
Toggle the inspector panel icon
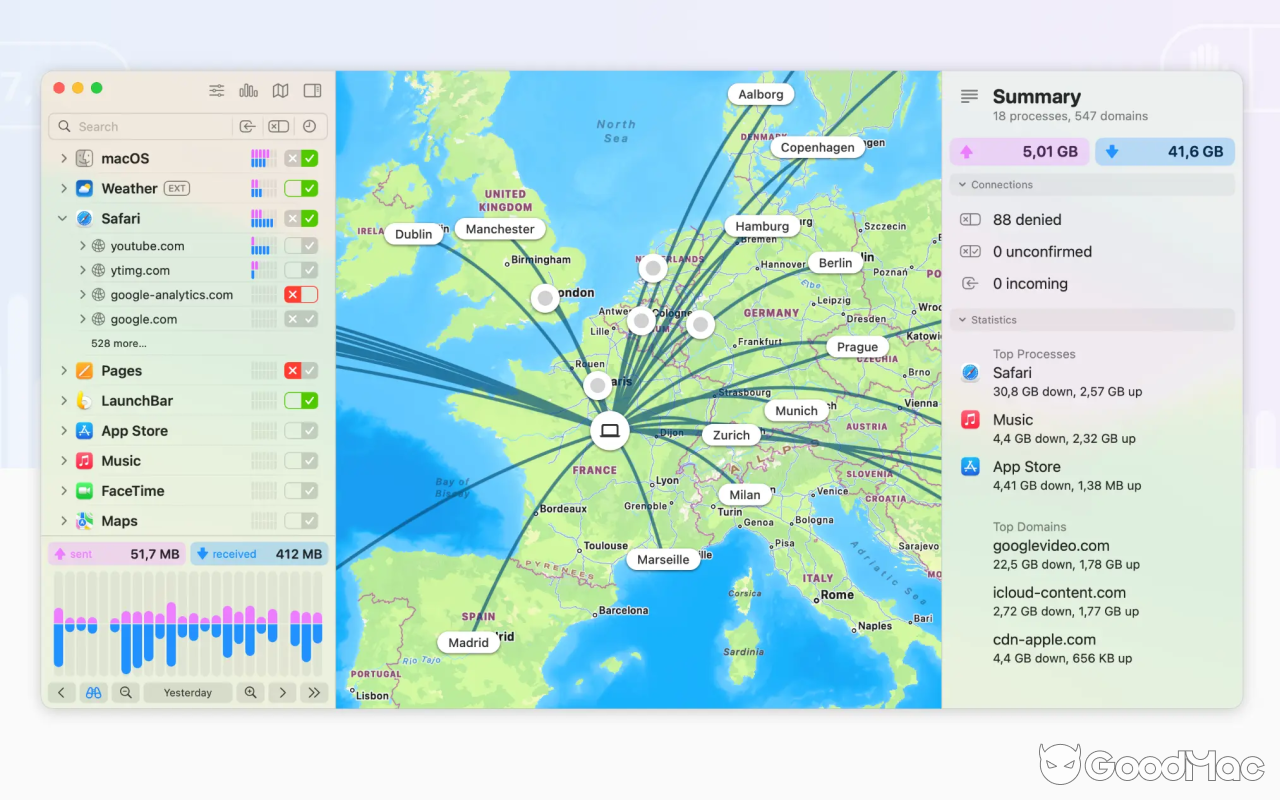(x=312, y=90)
